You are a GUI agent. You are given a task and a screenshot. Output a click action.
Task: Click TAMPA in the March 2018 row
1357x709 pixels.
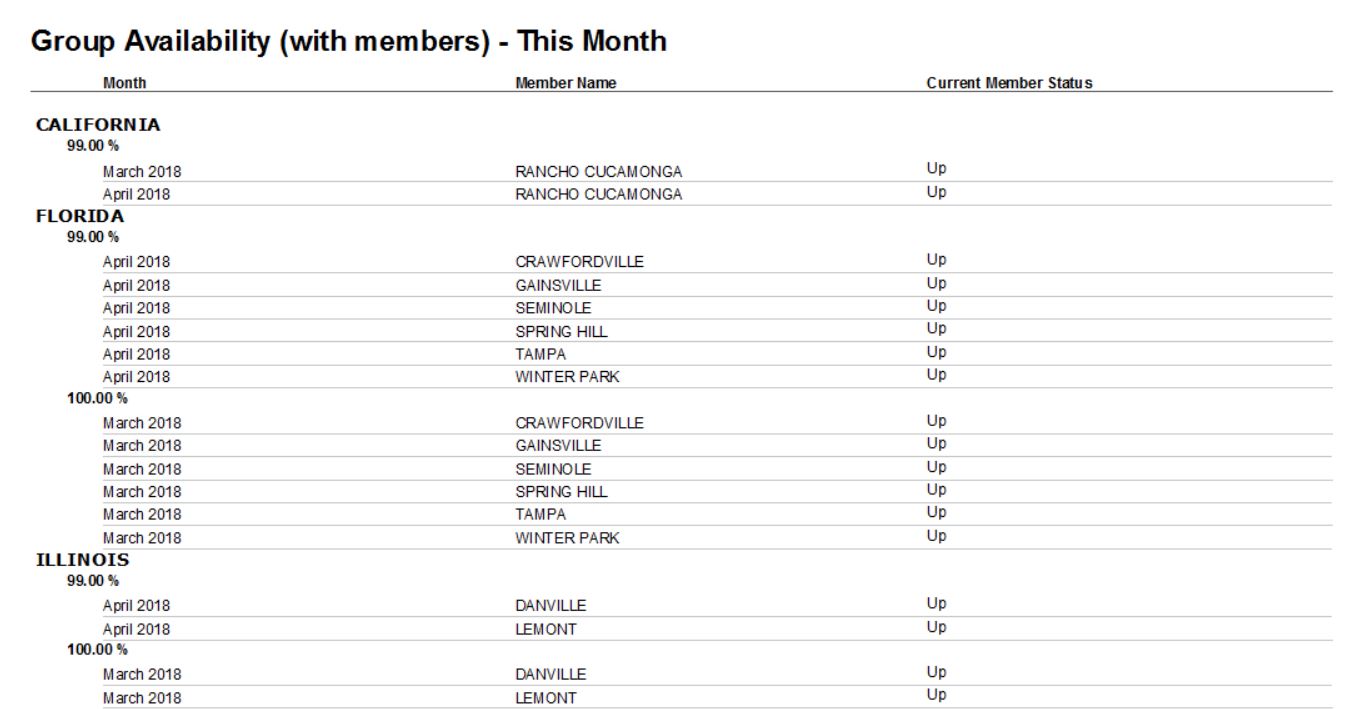tap(541, 514)
